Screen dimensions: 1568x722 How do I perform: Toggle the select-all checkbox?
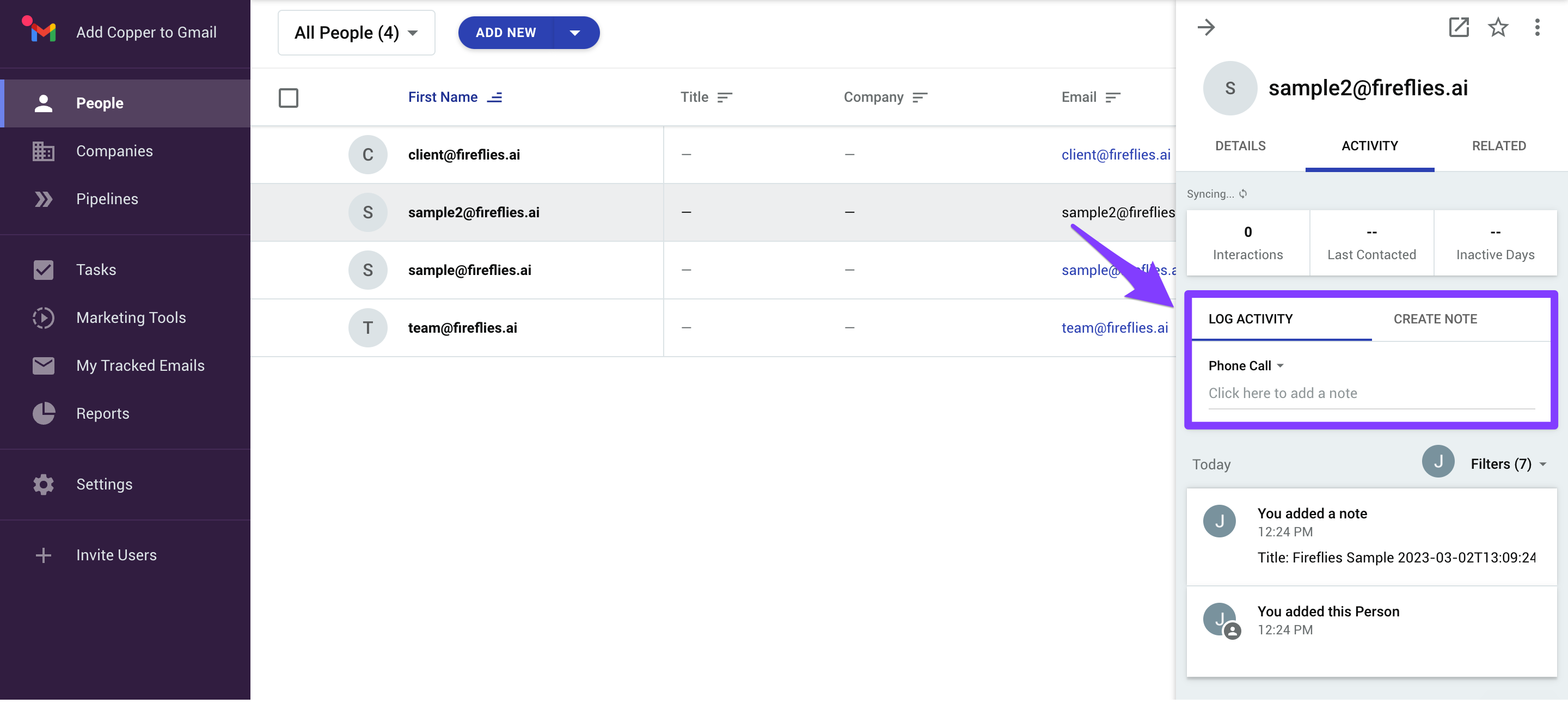(289, 98)
